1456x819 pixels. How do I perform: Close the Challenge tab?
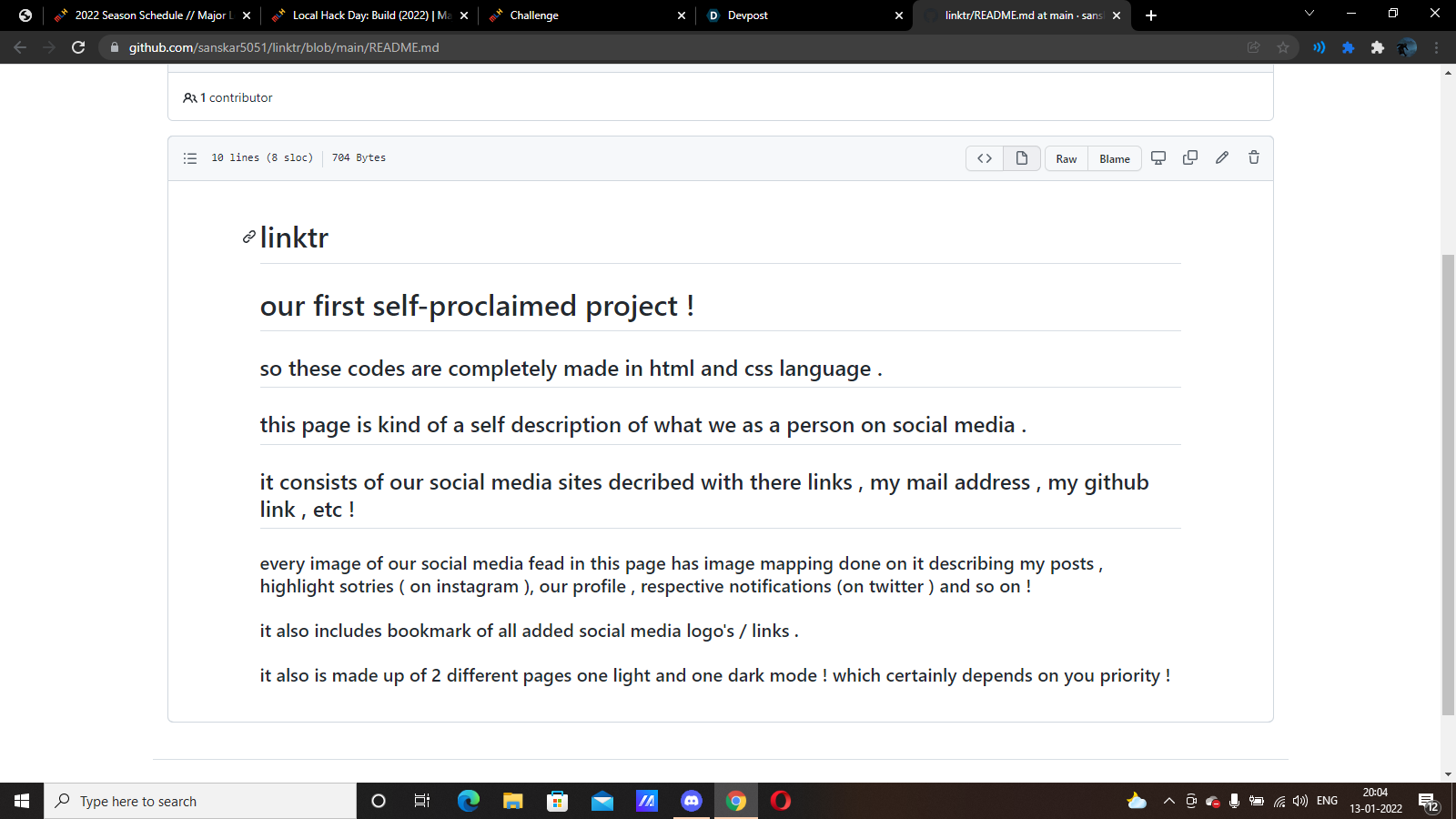click(x=682, y=15)
